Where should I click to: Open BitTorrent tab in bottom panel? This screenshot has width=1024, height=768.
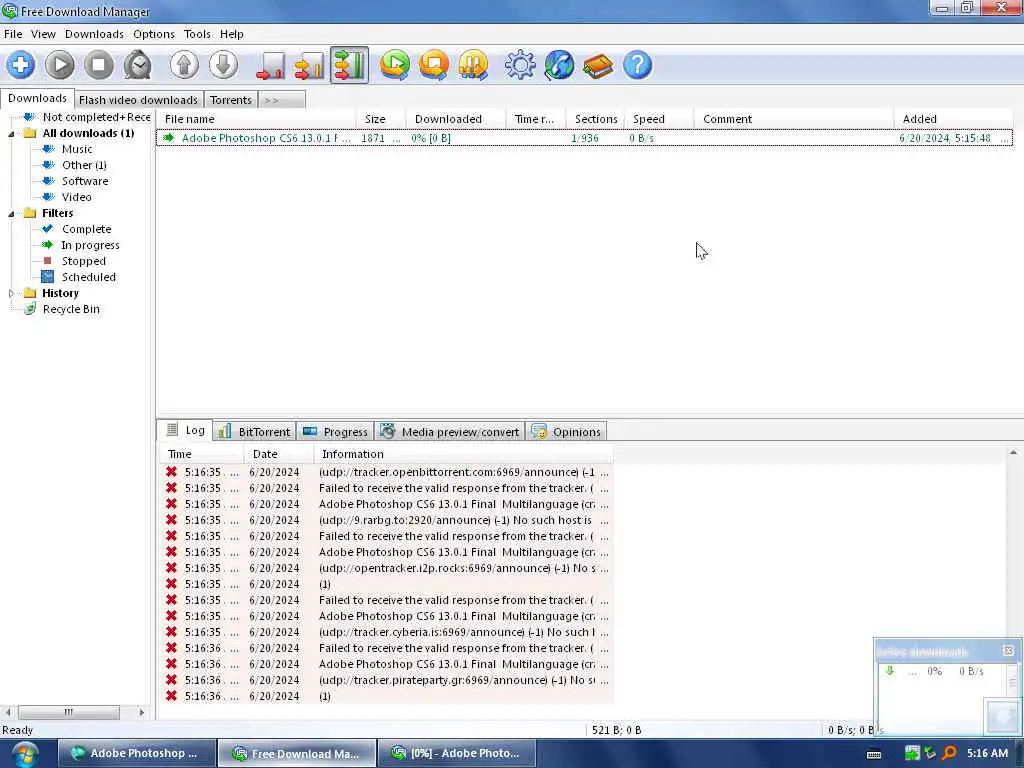click(x=255, y=432)
